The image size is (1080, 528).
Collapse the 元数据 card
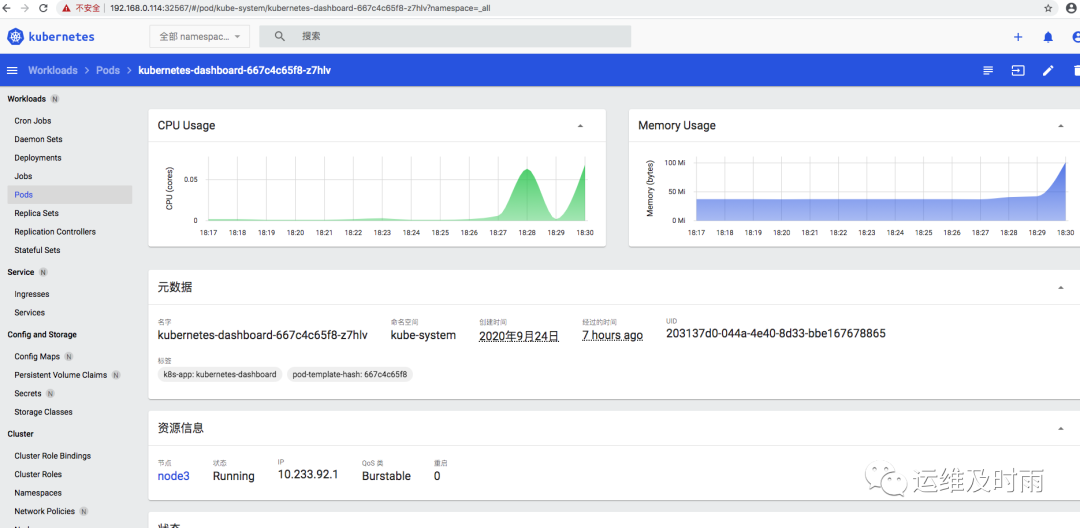point(1061,288)
